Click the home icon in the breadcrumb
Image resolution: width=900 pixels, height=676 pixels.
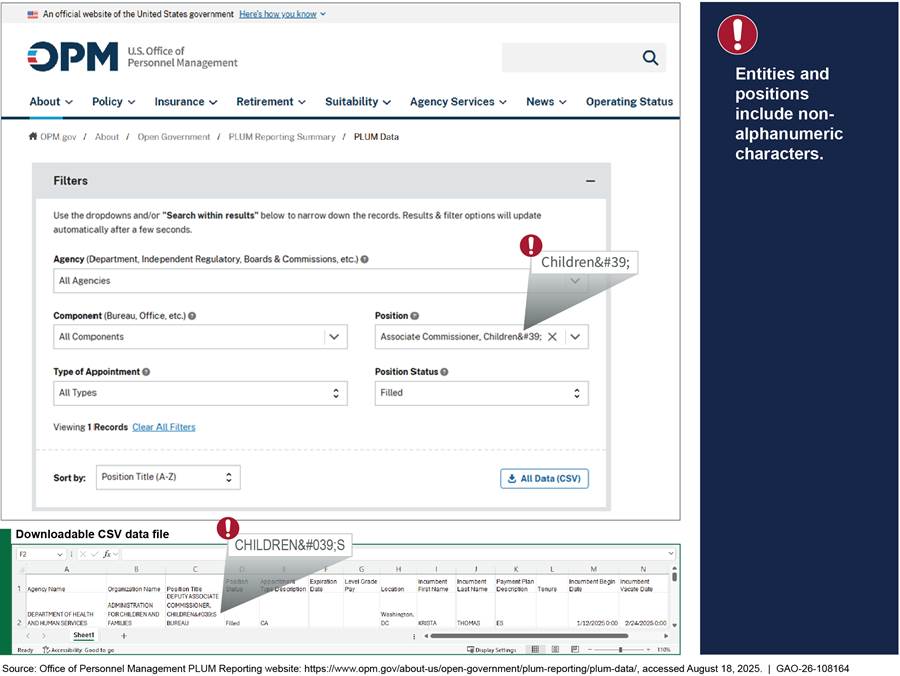pos(31,137)
